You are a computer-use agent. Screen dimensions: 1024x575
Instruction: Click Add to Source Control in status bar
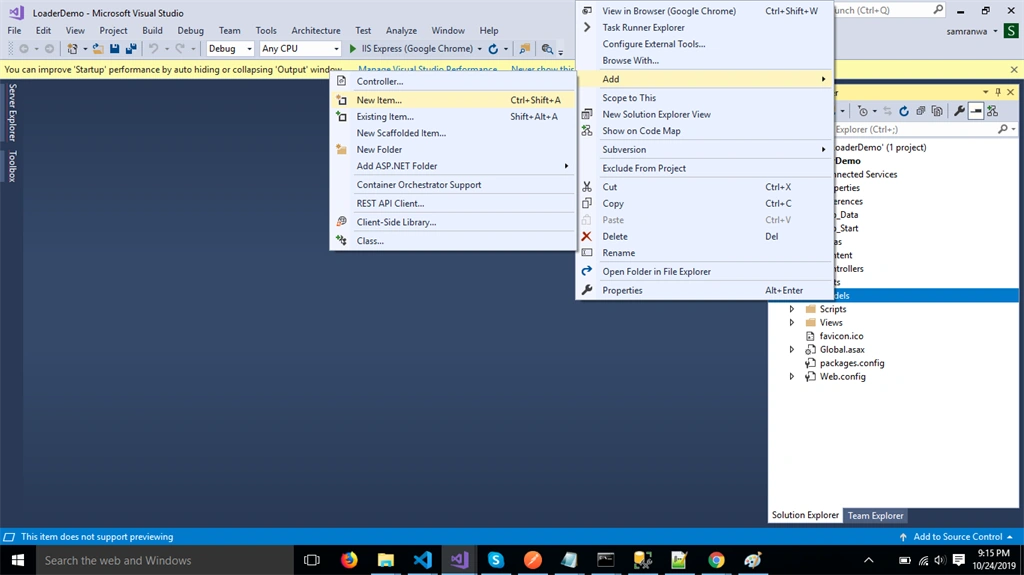[x=957, y=537]
